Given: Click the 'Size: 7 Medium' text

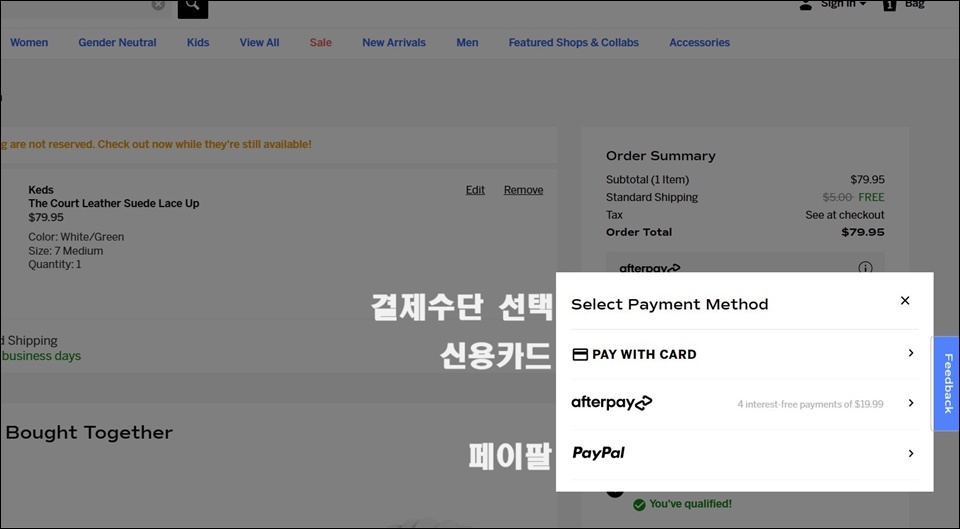Looking at the screenshot, I should [x=66, y=251].
